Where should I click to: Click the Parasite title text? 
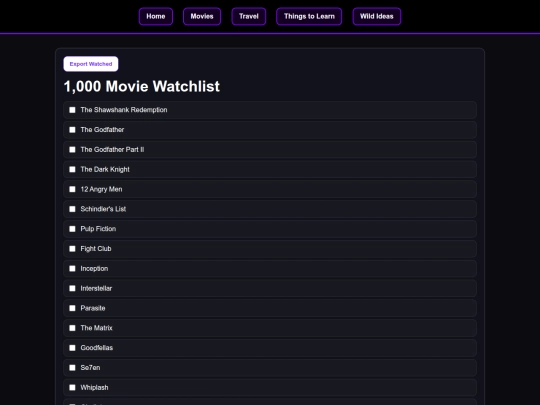pos(93,308)
